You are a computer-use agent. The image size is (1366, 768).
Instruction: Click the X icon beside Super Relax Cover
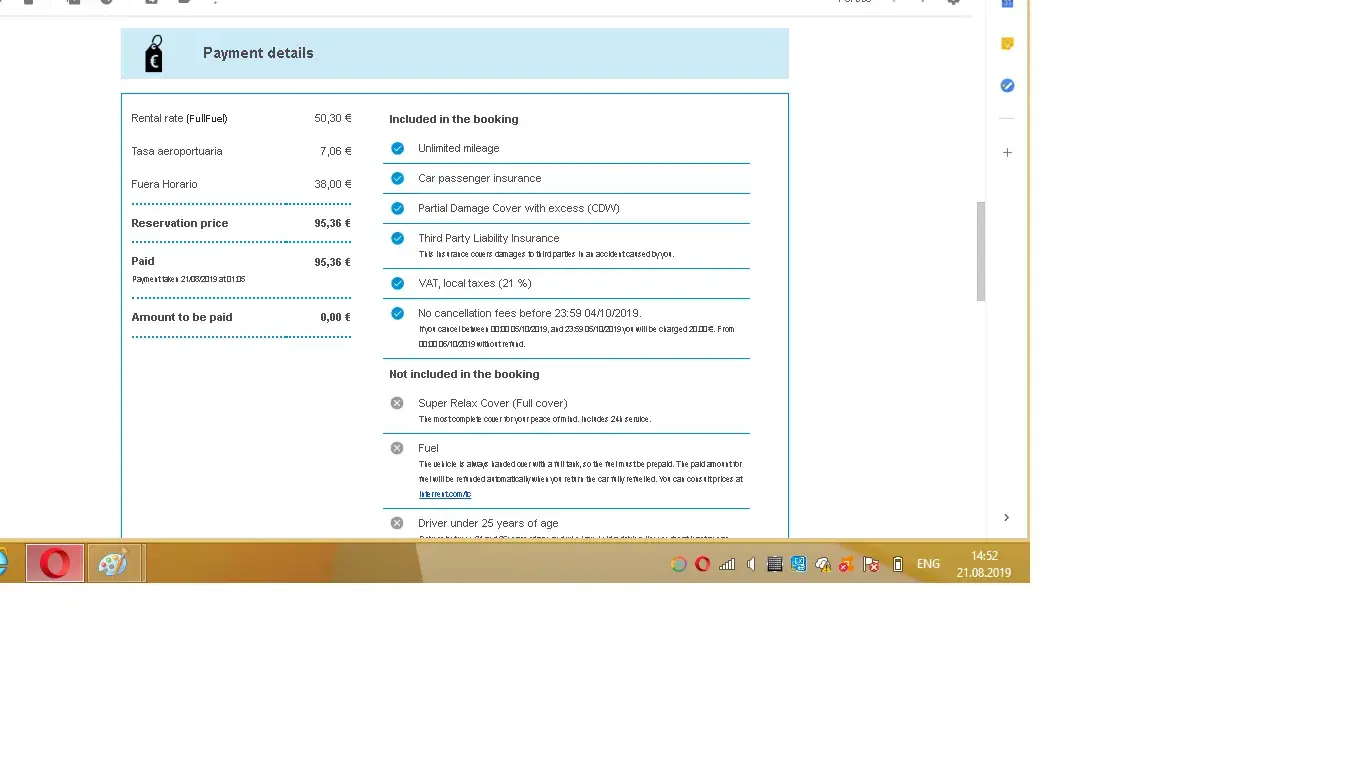pyautogui.click(x=397, y=403)
